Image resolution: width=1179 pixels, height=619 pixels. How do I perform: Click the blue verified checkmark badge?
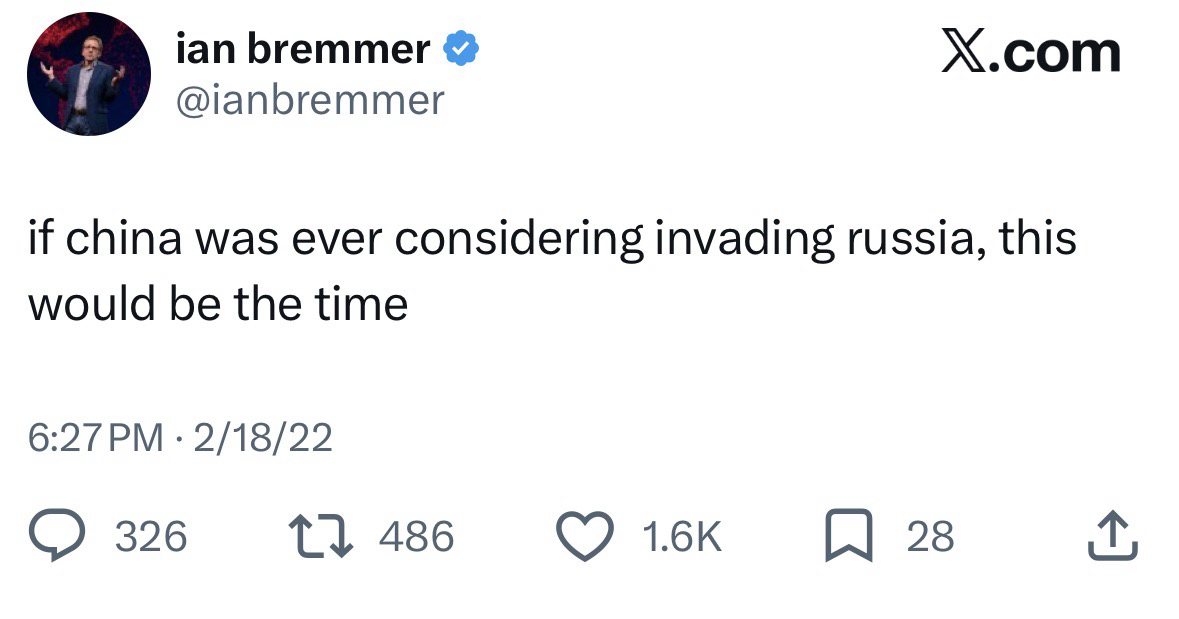coord(461,49)
